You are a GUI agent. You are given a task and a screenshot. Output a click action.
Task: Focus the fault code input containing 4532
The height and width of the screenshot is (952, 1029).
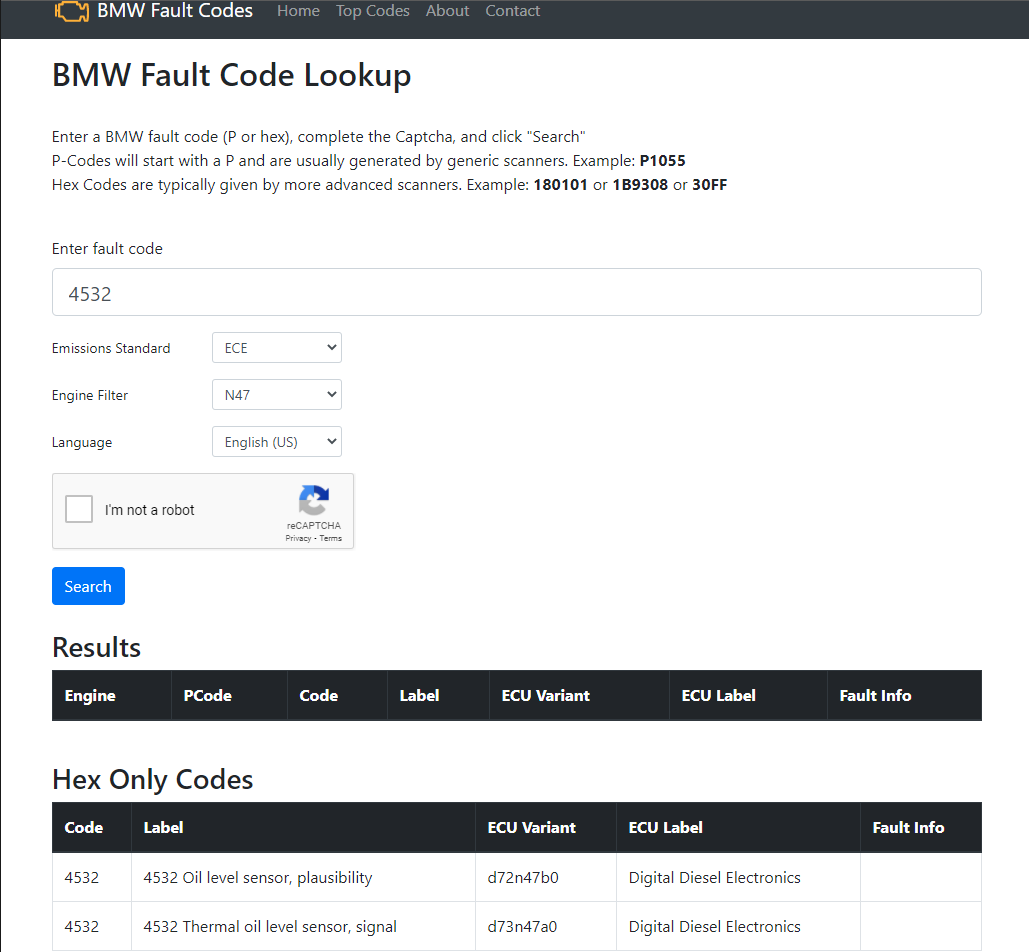516,292
